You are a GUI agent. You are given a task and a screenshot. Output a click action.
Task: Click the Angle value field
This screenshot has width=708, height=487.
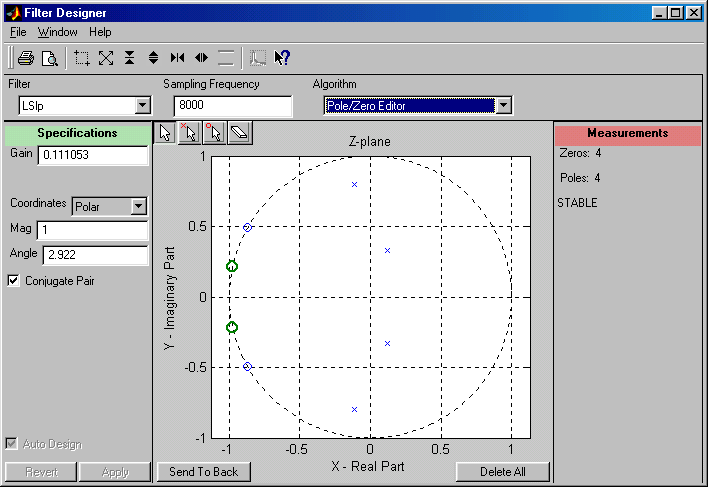point(95,255)
